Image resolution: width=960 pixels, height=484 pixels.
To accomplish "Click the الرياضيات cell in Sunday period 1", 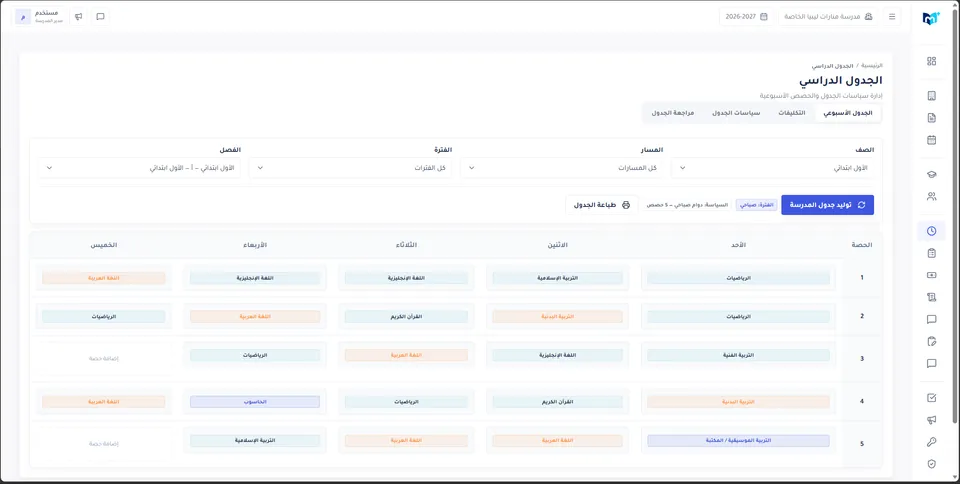I will coord(738,278).
